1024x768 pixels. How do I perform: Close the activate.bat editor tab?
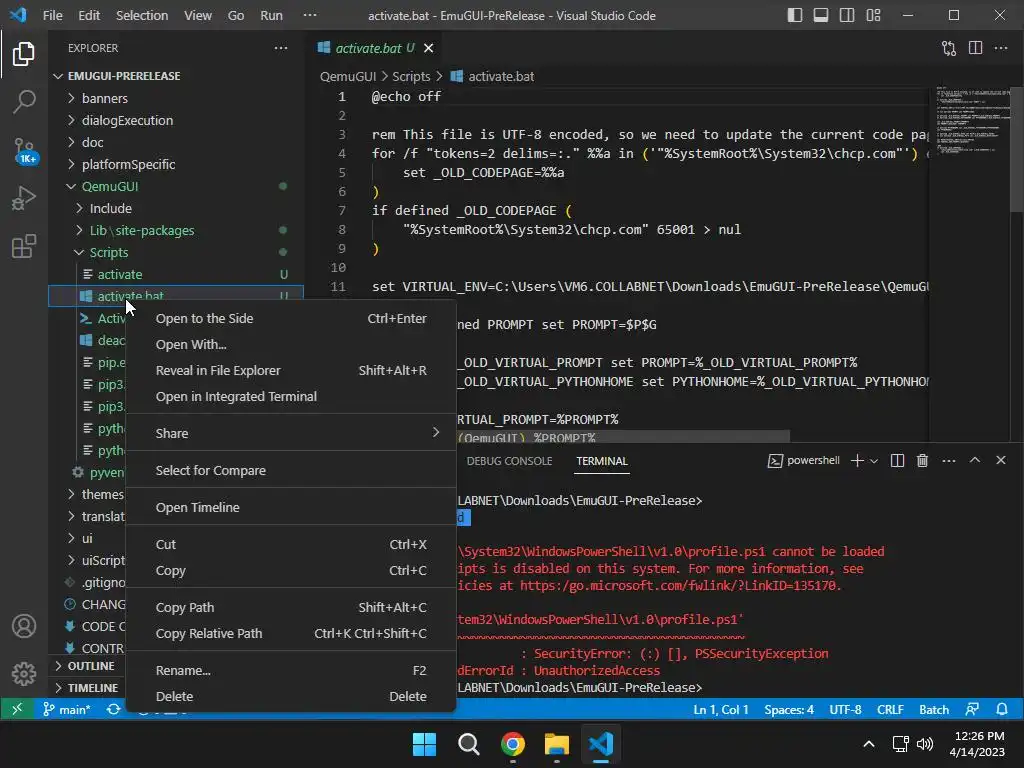(428, 48)
